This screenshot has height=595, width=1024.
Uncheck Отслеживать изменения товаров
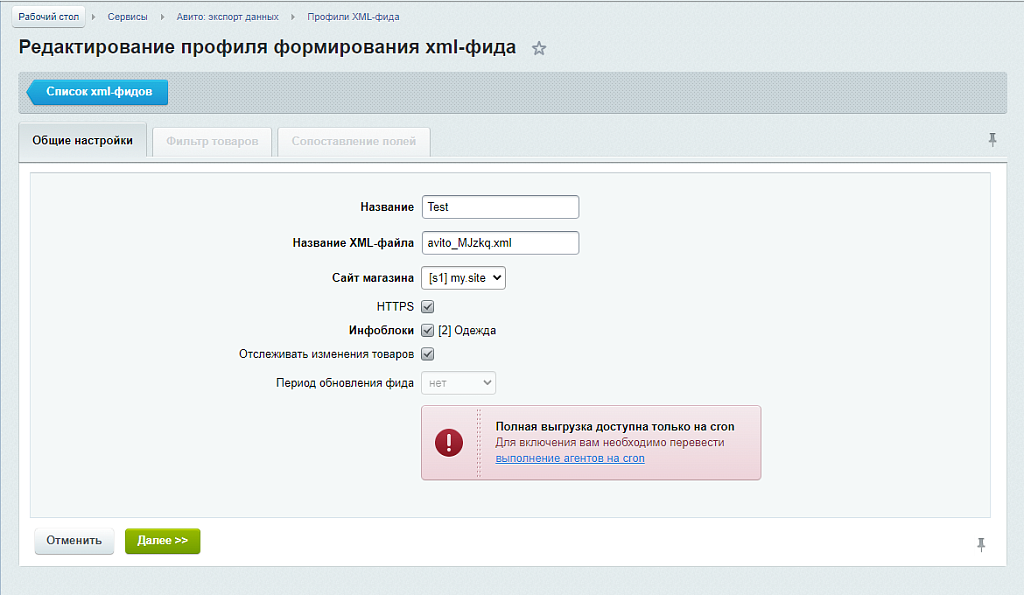pos(427,353)
